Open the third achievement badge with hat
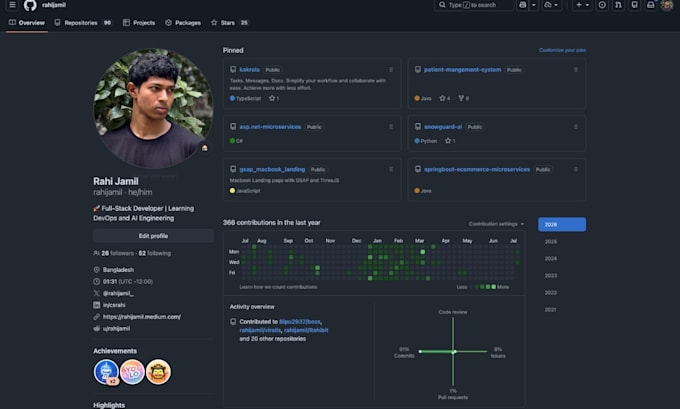The height and width of the screenshot is (409, 680). pyautogui.click(x=158, y=372)
